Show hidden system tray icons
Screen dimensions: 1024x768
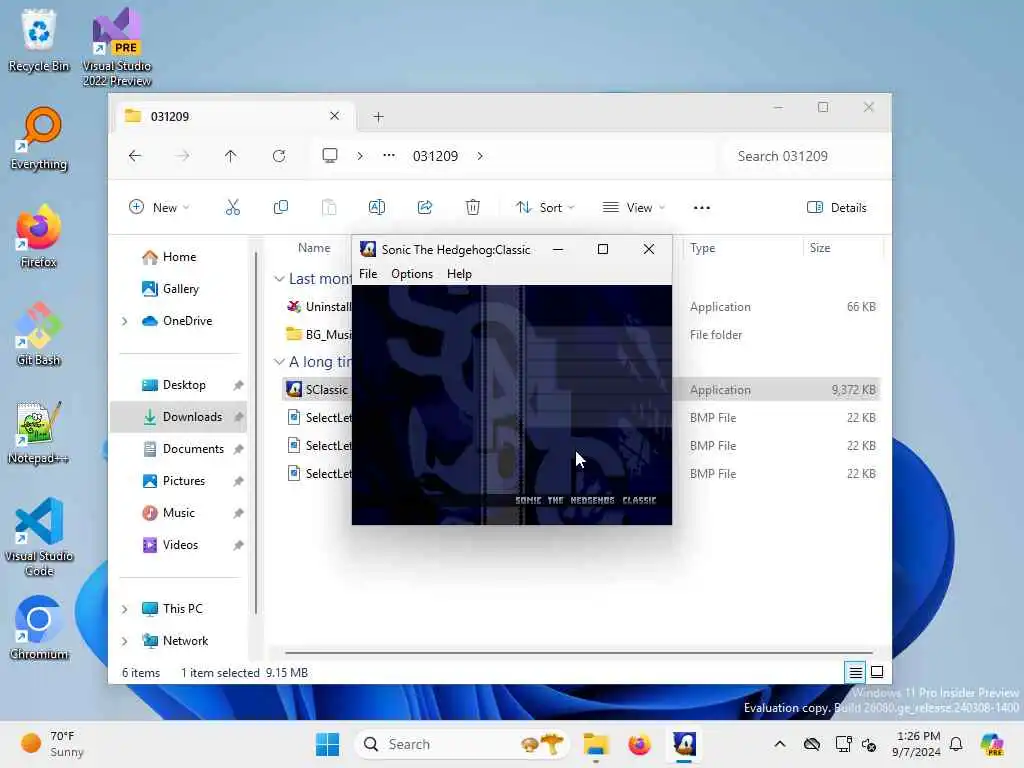(x=780, y=744)
